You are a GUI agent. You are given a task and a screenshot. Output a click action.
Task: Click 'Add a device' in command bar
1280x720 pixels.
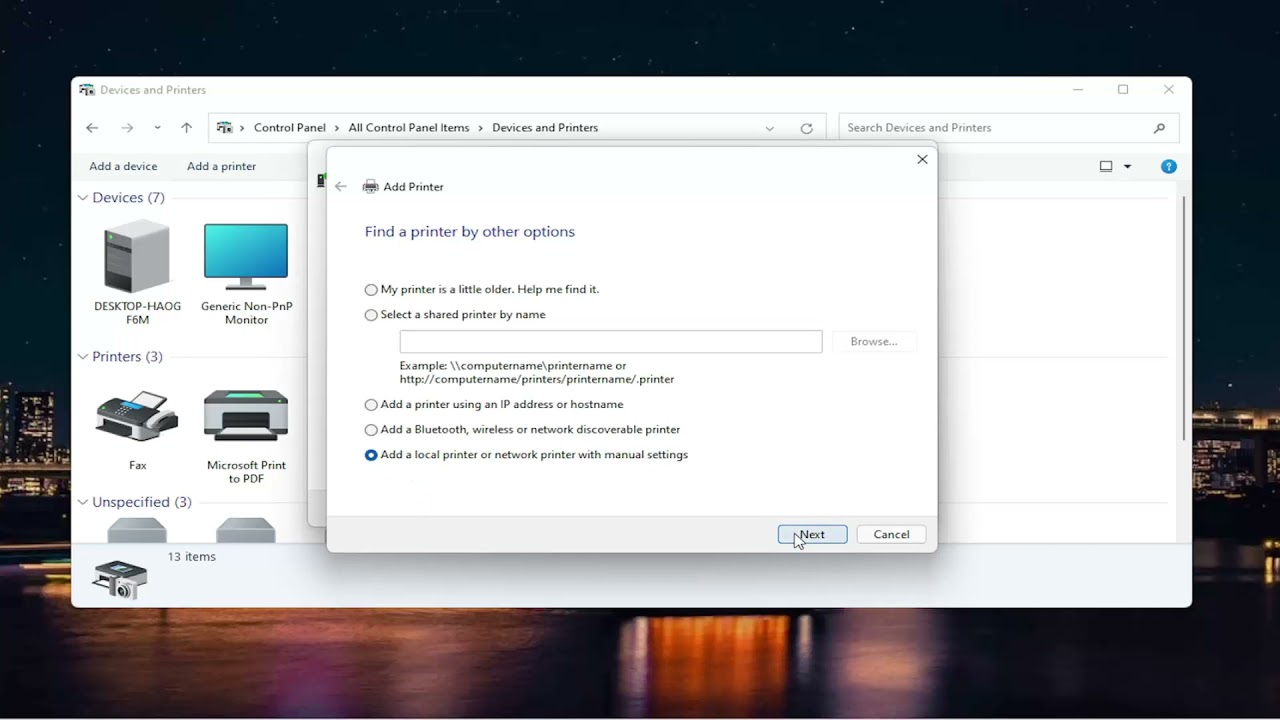123,167
